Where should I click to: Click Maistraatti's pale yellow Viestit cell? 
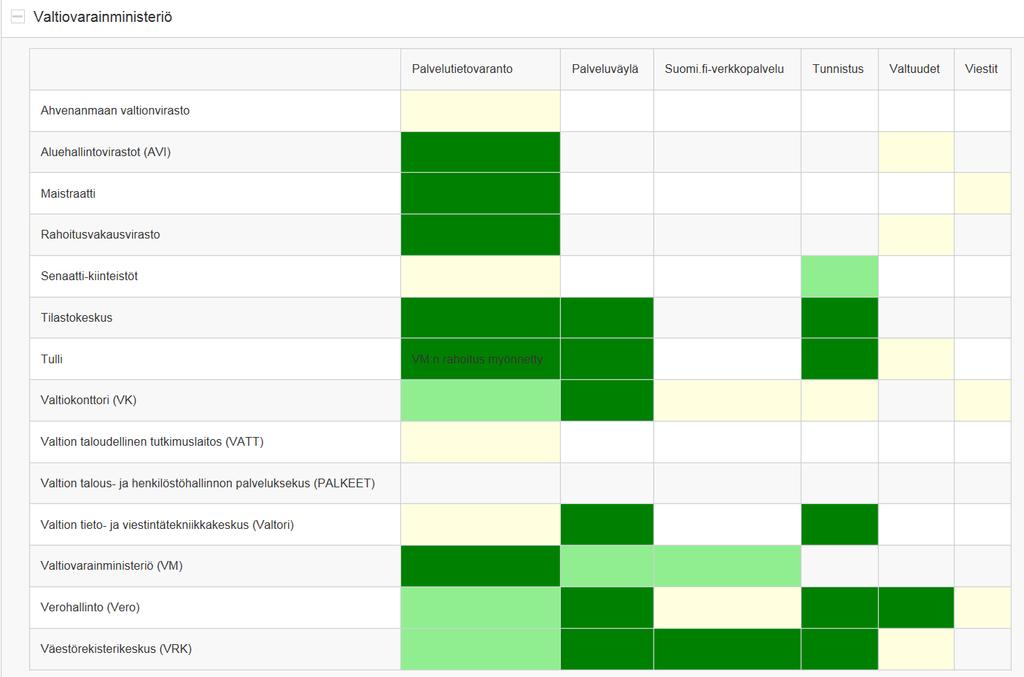[x=983, y=193]
